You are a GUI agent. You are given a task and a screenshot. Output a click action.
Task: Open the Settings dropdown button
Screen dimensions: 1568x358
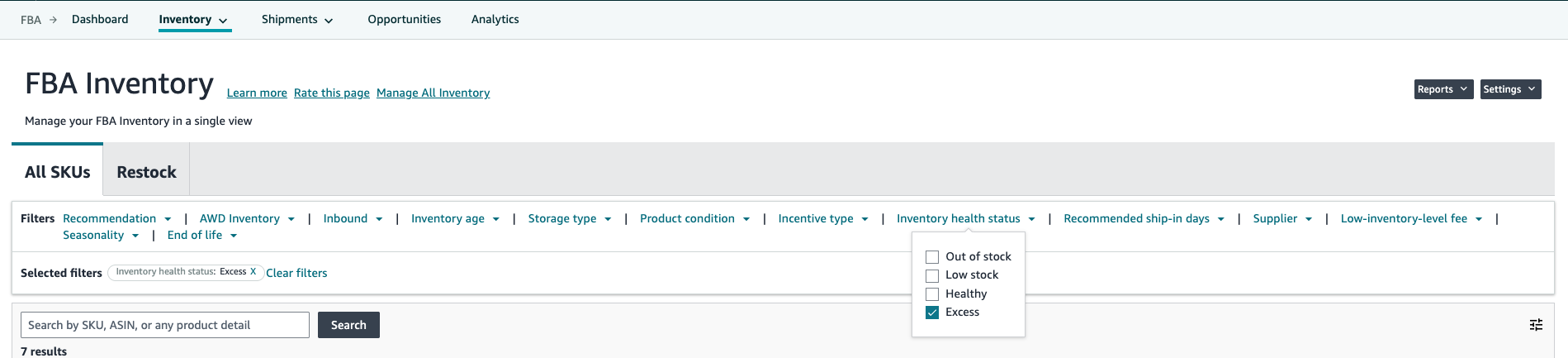1510,89
